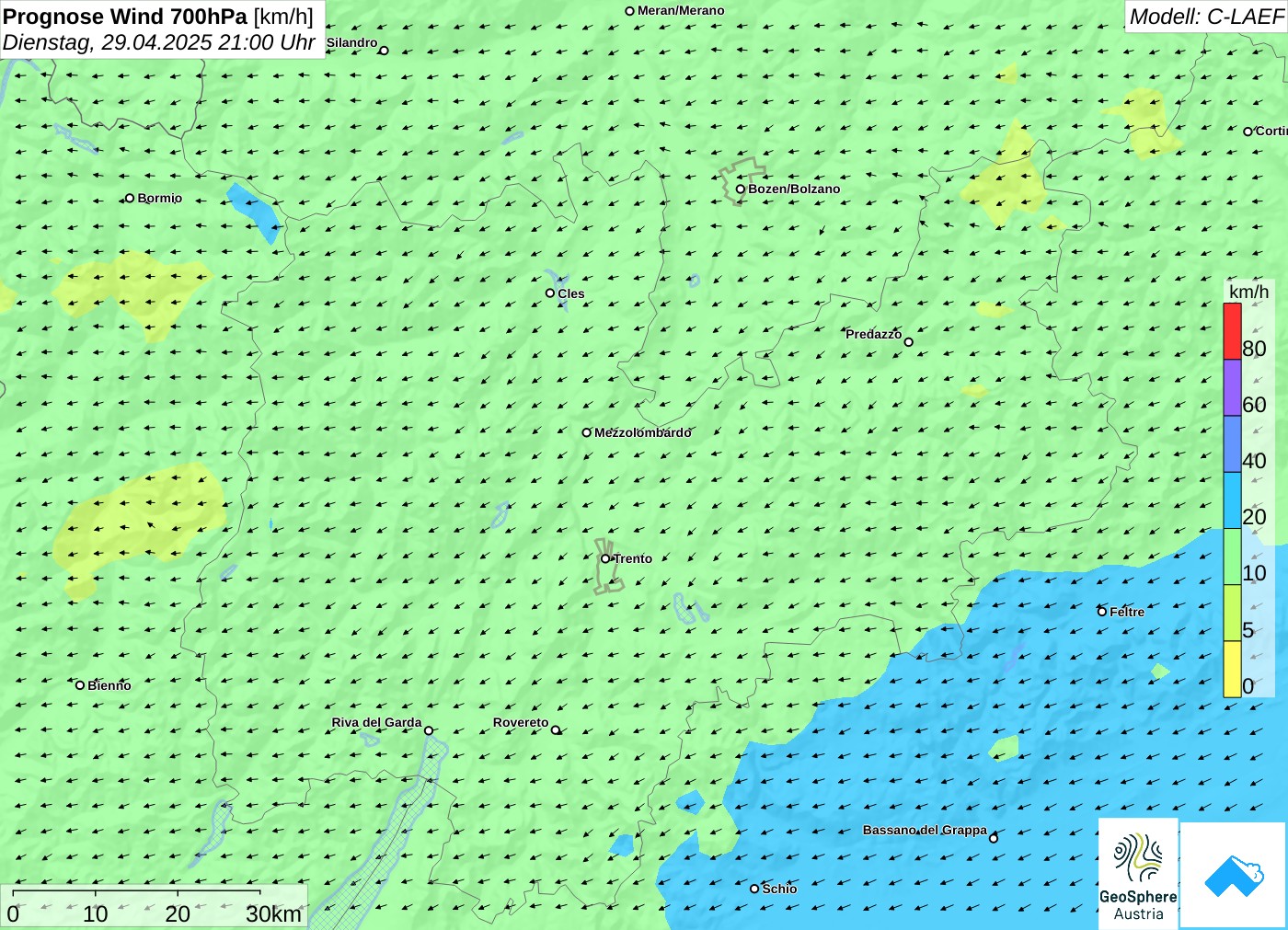Click the Bozen/Bolzano city label

click(794, 189)
